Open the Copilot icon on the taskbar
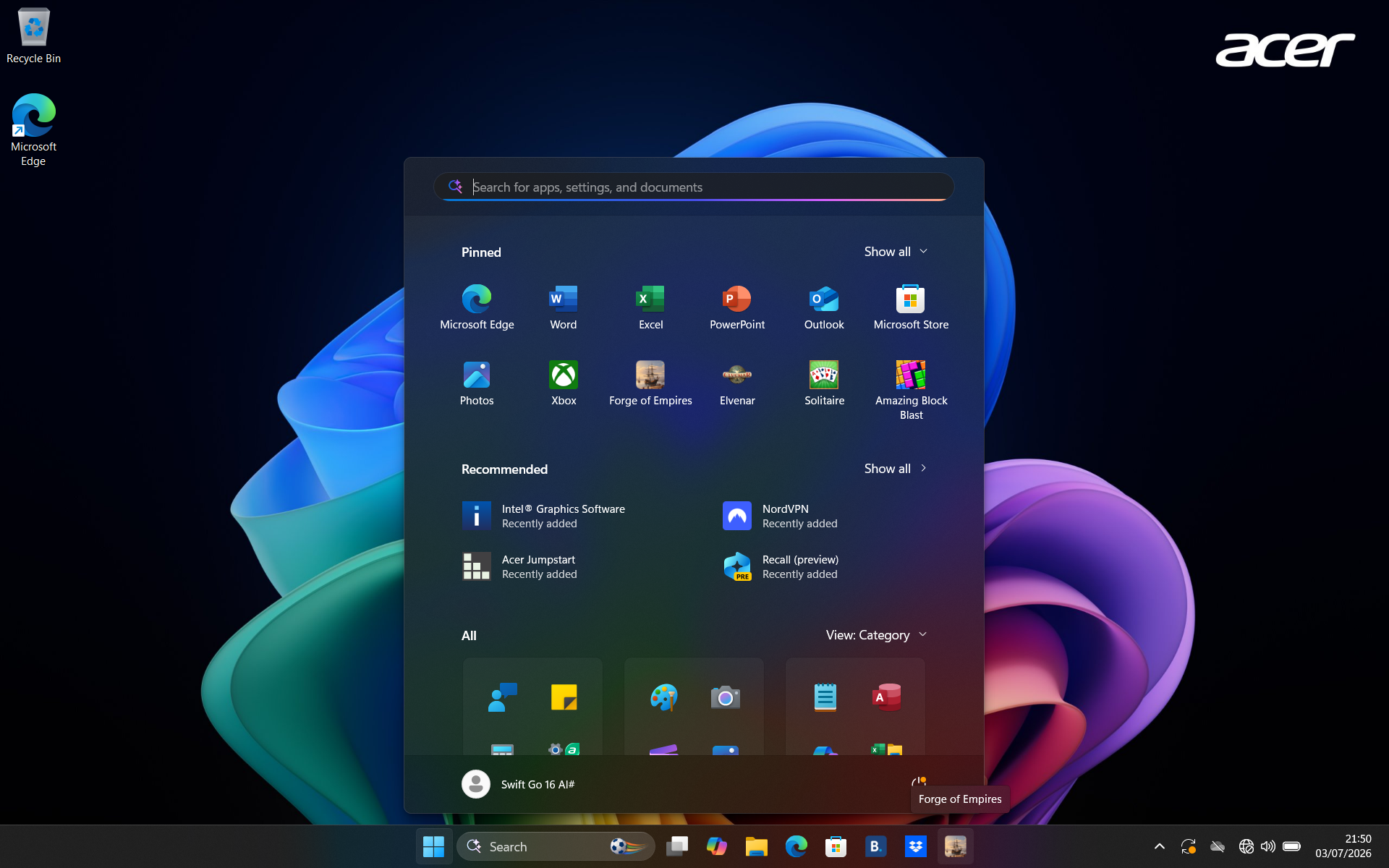The image size is (1389, 868). 716,846
